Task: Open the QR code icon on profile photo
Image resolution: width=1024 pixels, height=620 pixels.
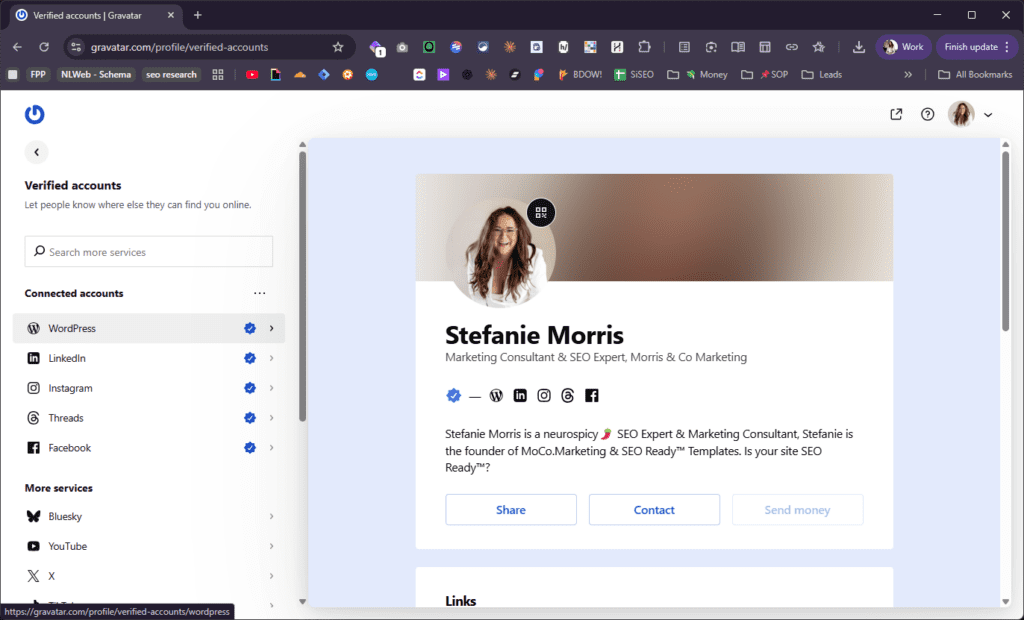Action: 541,212
